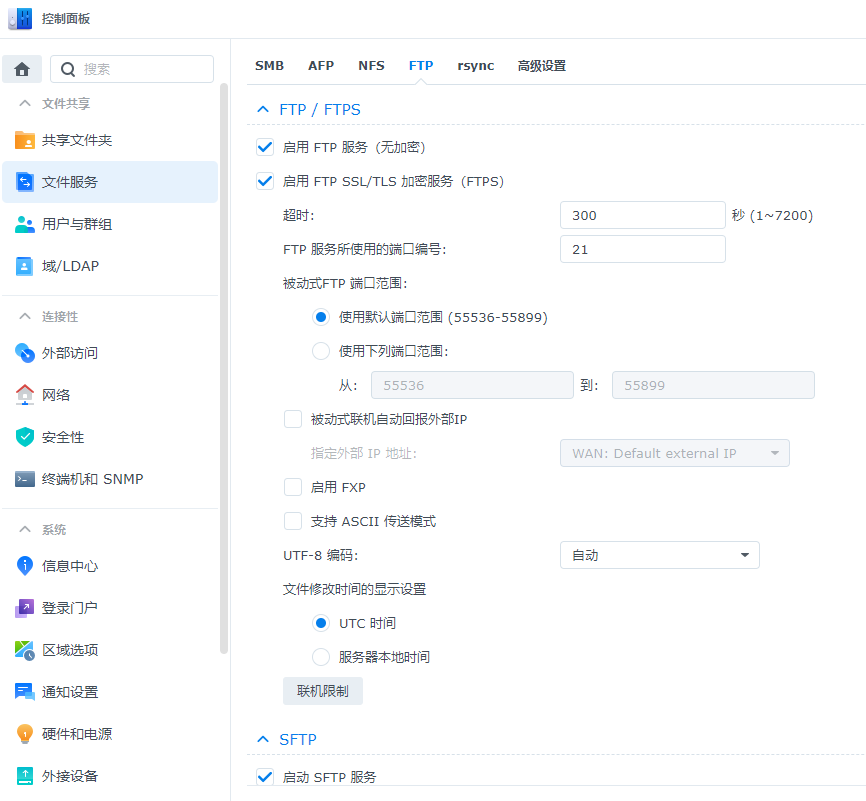
Task: Click the 超时 timeout field
Action: click(x=642, y=215)
